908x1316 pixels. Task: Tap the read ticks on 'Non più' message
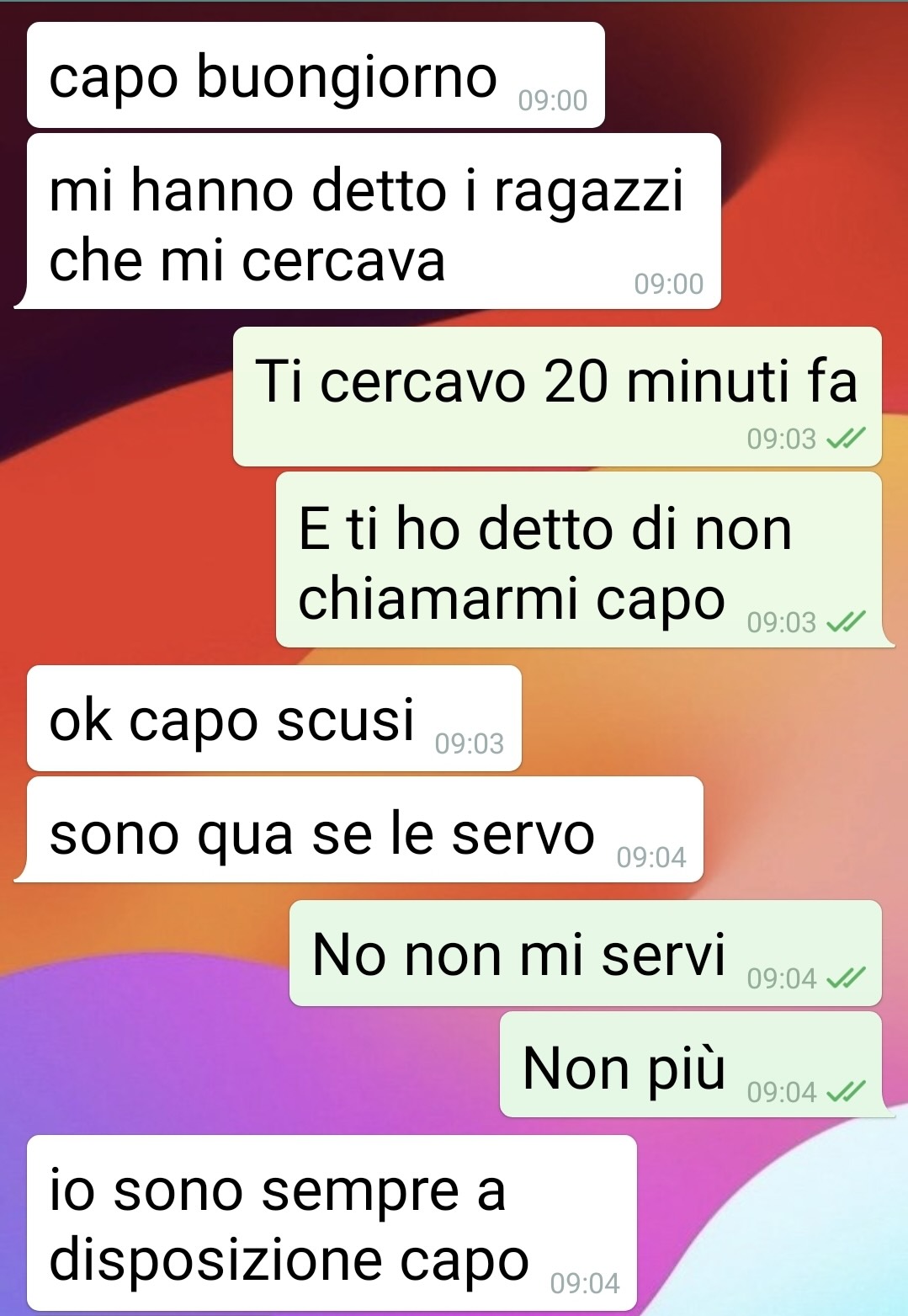(x=846, y=1091)
